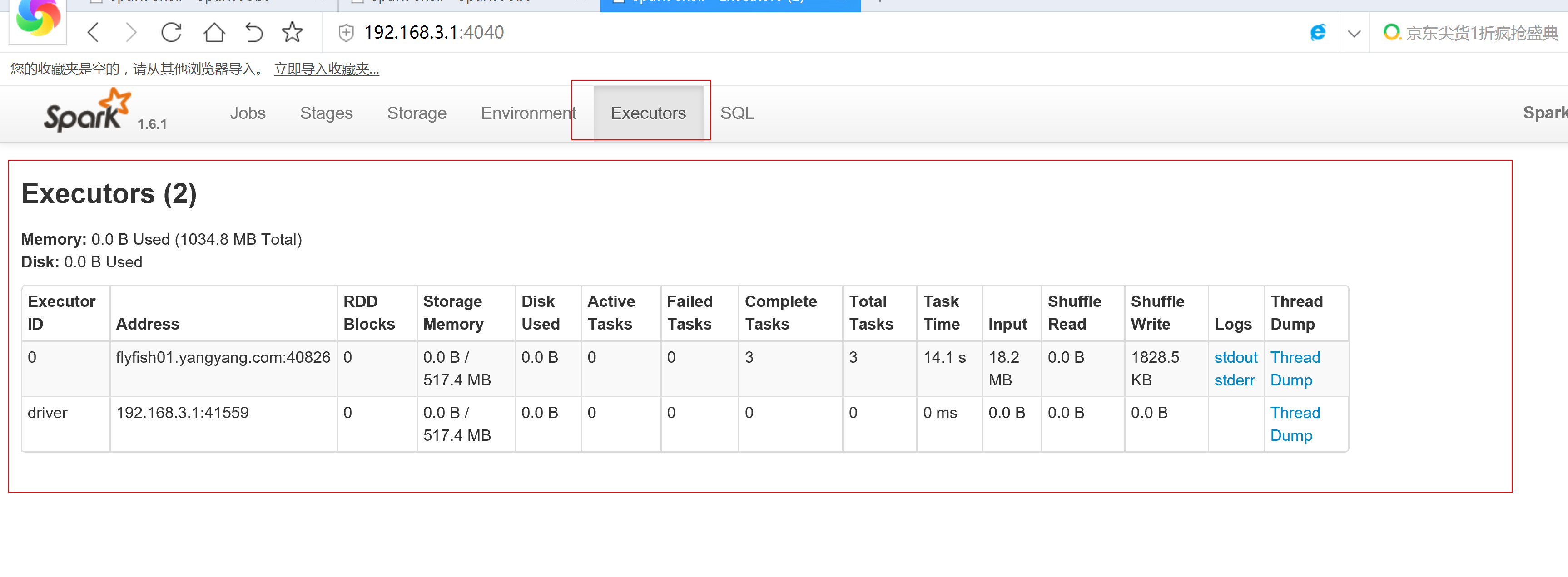Screen dimensions: 1568x577
Task: Expand the address bar dropdown chevron
Action: coord(1354,34)
